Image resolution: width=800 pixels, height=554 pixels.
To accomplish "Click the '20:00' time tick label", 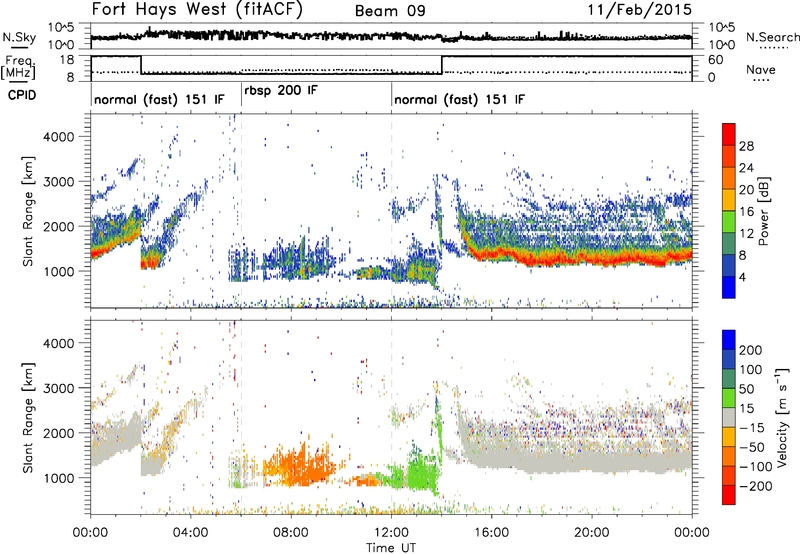I will tap(591, 533).
